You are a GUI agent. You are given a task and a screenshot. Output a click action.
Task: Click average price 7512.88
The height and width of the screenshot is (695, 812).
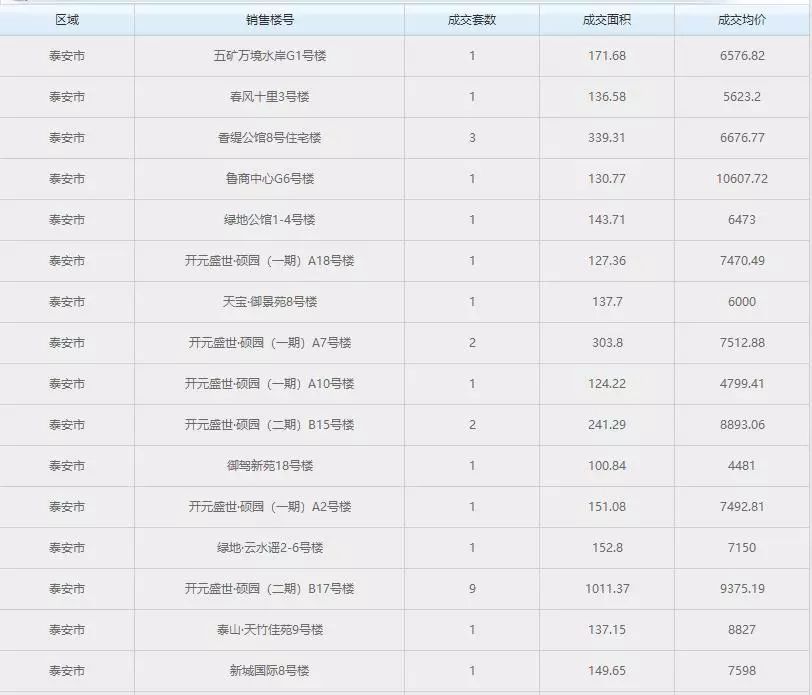pyautogui.click(x=742, y=343)
